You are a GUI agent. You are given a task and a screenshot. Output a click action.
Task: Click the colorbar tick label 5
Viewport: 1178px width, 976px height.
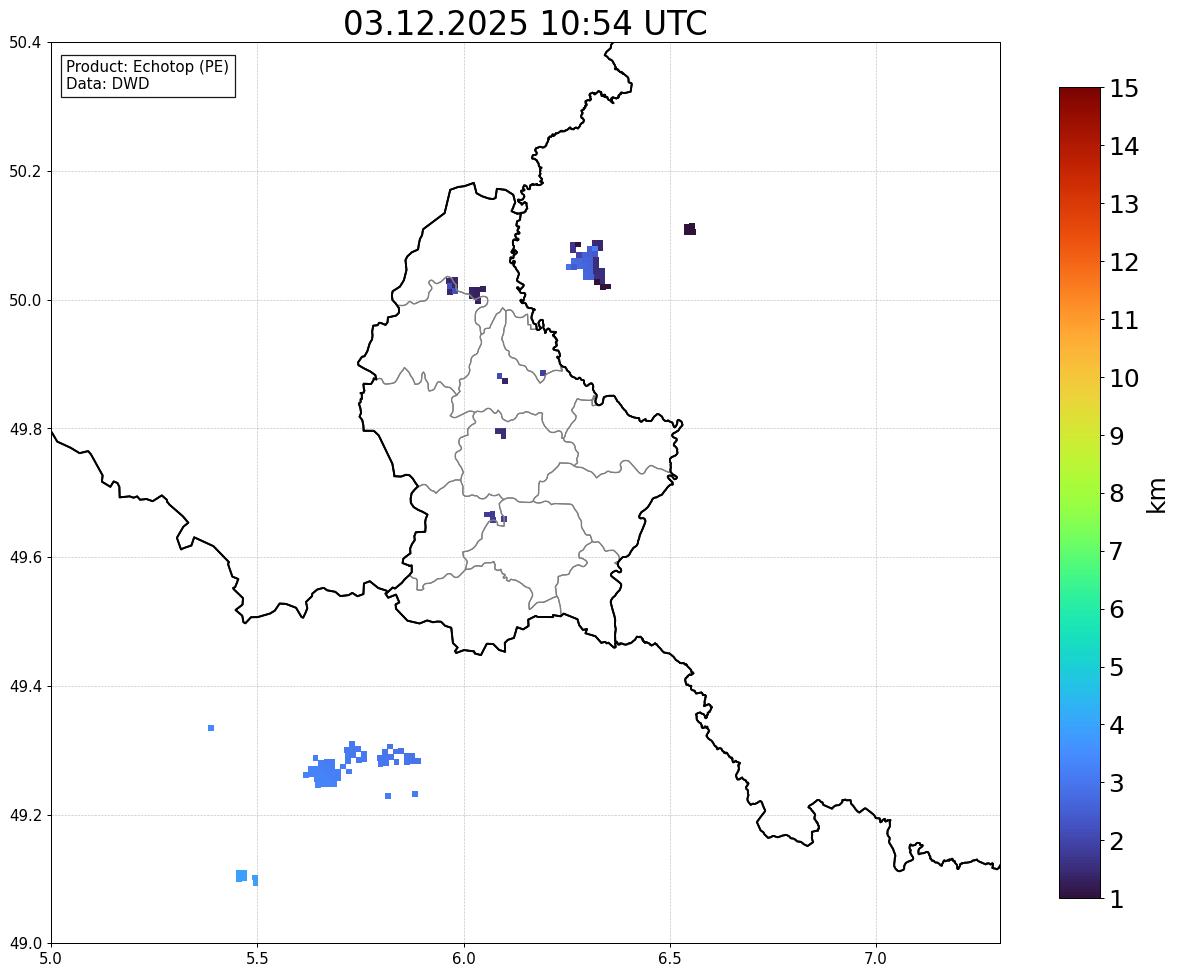[x=1117, y=667]
